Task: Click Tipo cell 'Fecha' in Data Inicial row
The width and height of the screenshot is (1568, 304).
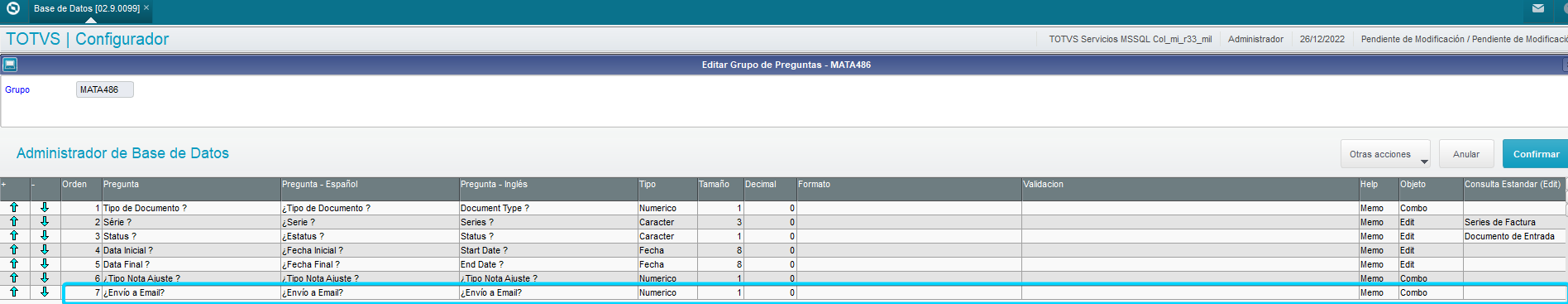Action: [667, 250]
